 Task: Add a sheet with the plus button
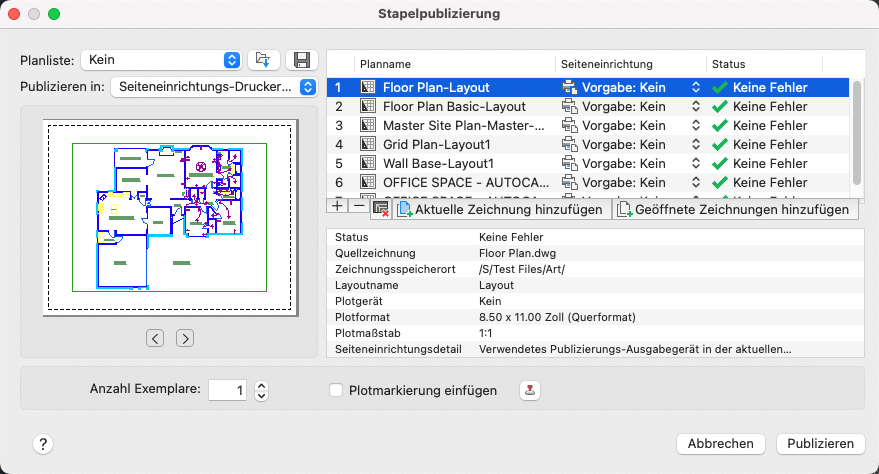coord(337,206)
